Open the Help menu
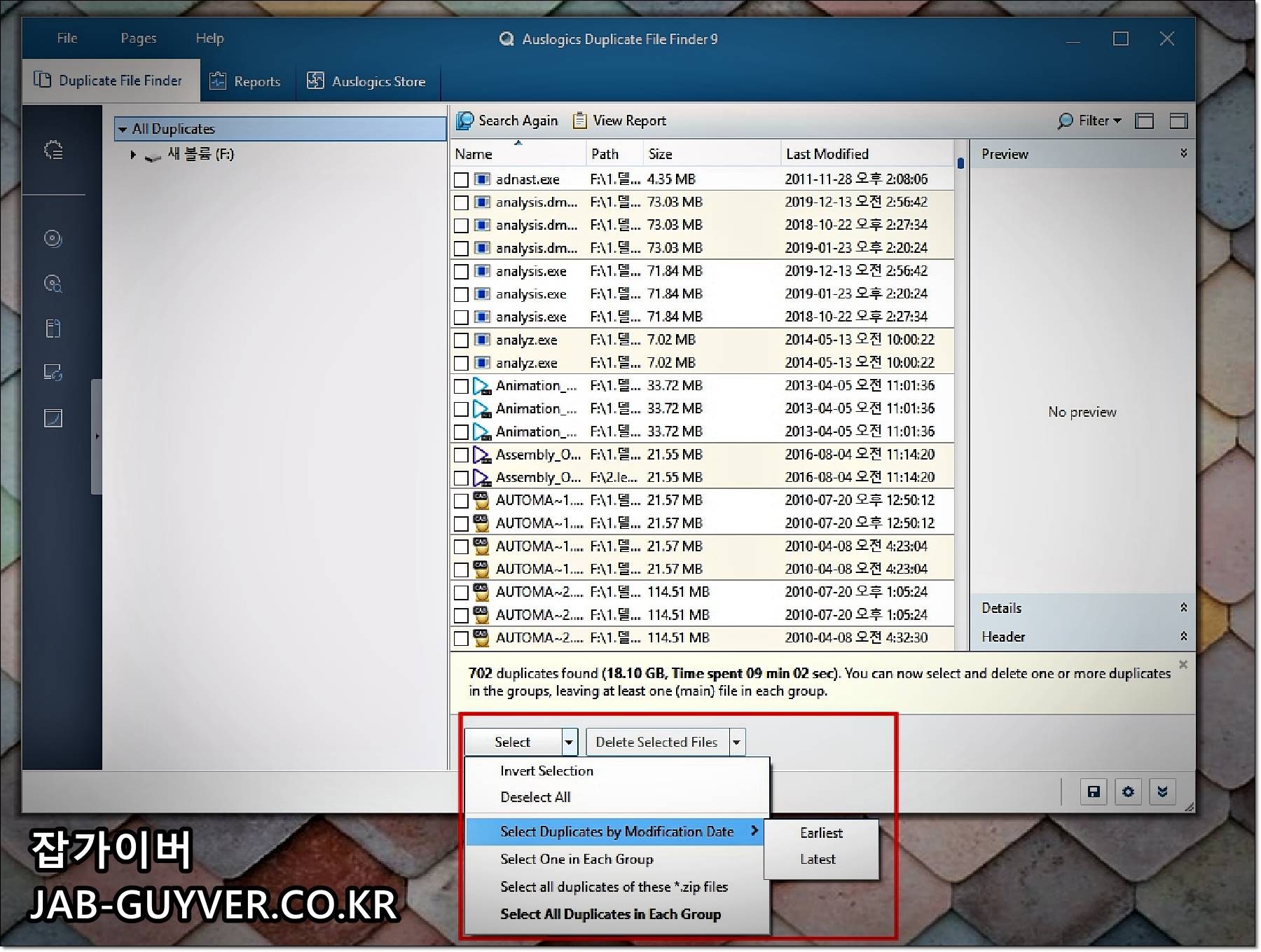The image size is (1261, 952). pyautogui.click(x=209, y=39)
